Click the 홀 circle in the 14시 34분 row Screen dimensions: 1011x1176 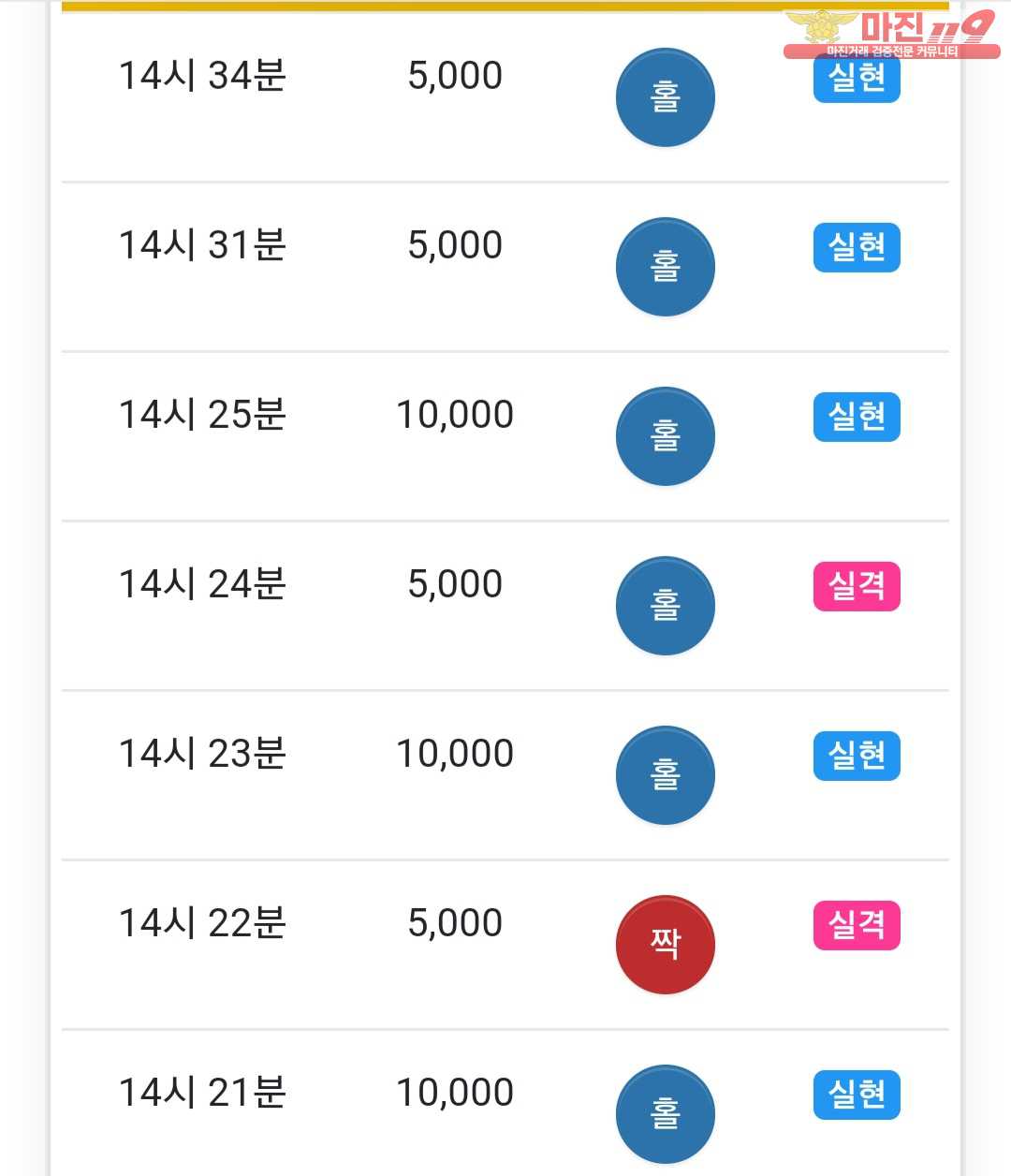[x=665, y=98]
